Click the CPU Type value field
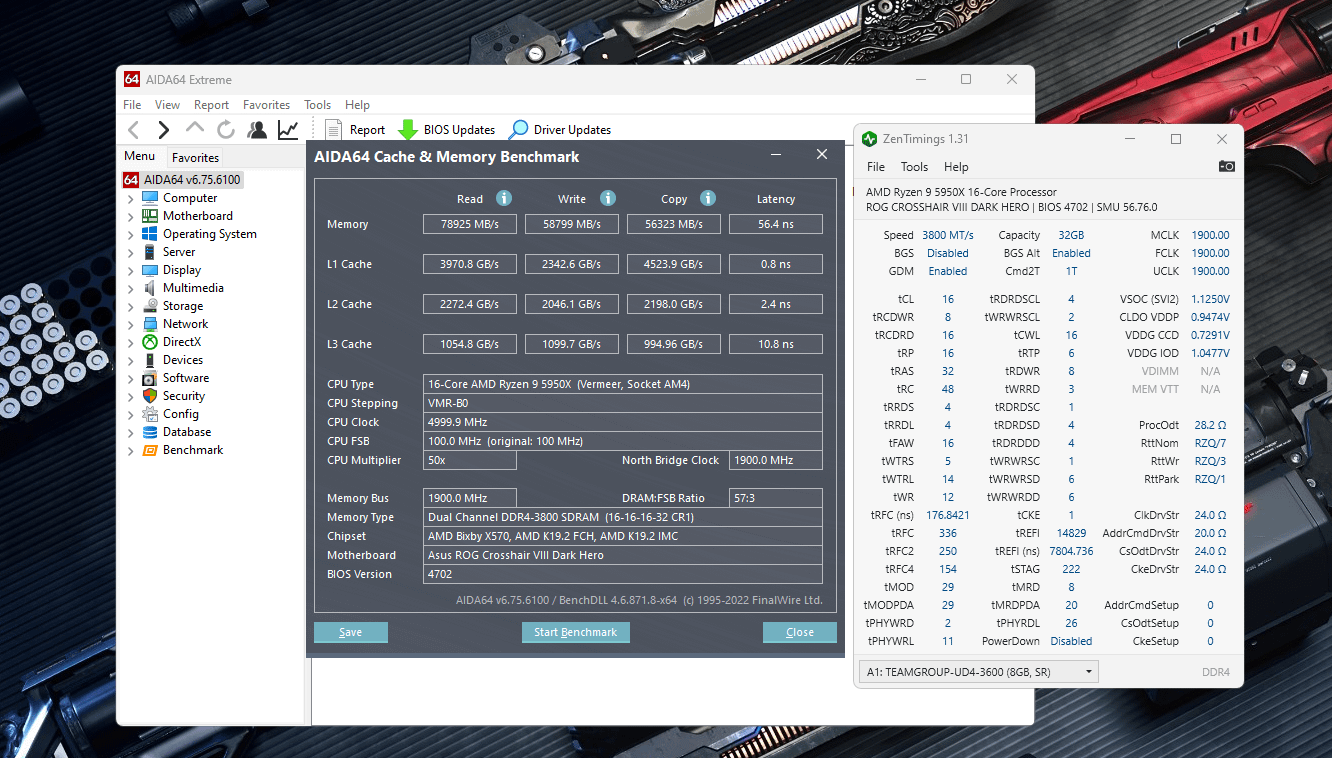This screenshot has height=758, width=1332. 623,384
